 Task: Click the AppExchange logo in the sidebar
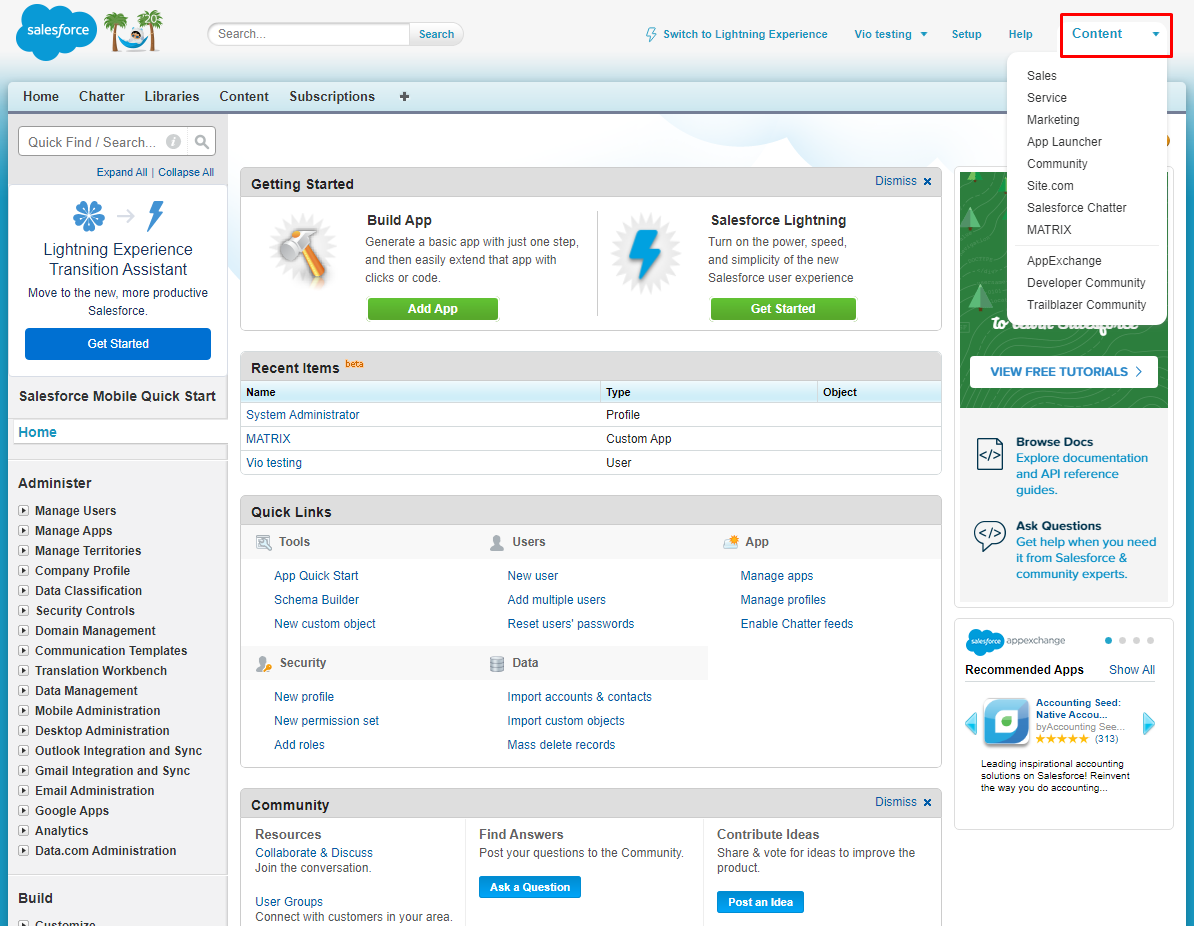click(1015, 641)
